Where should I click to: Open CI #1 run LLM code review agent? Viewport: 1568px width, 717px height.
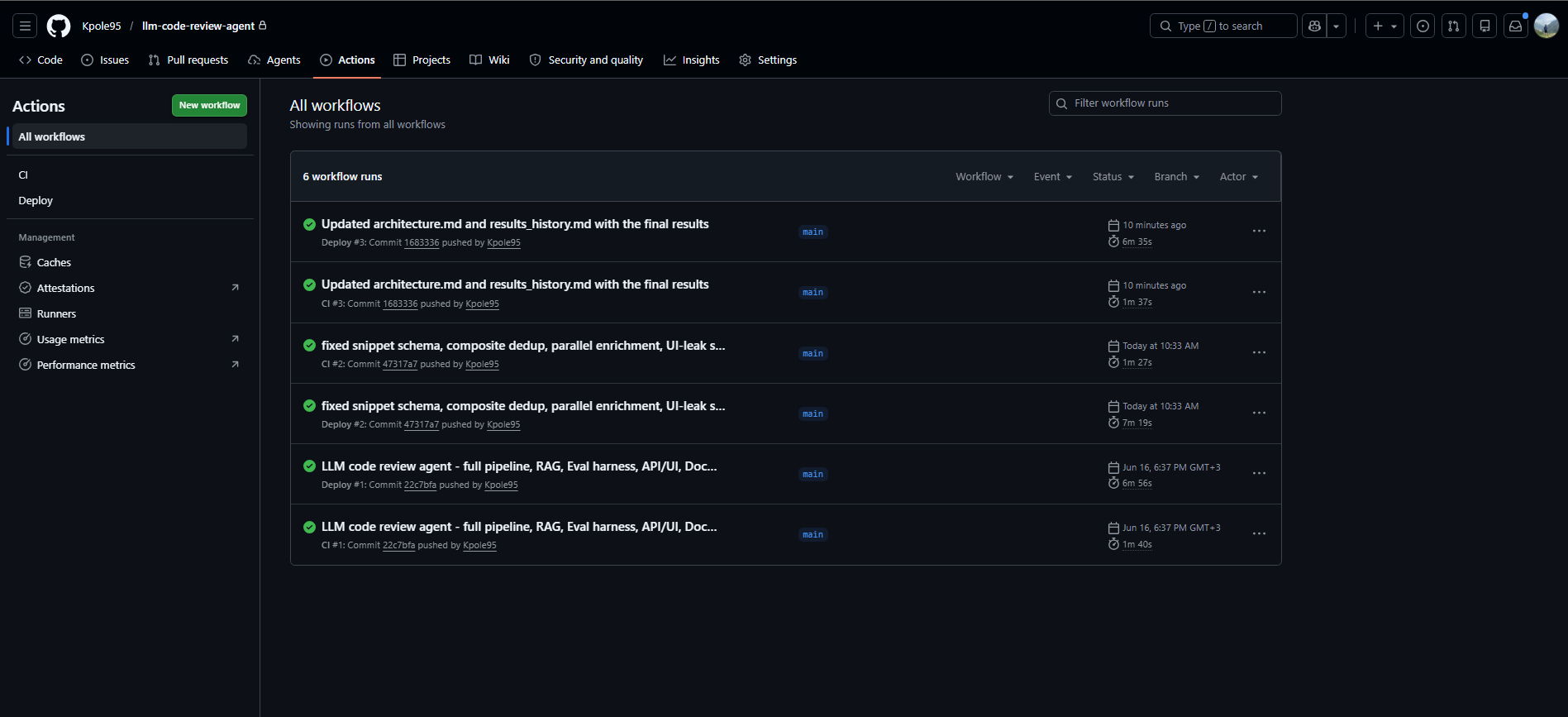[x=519, y=527]
